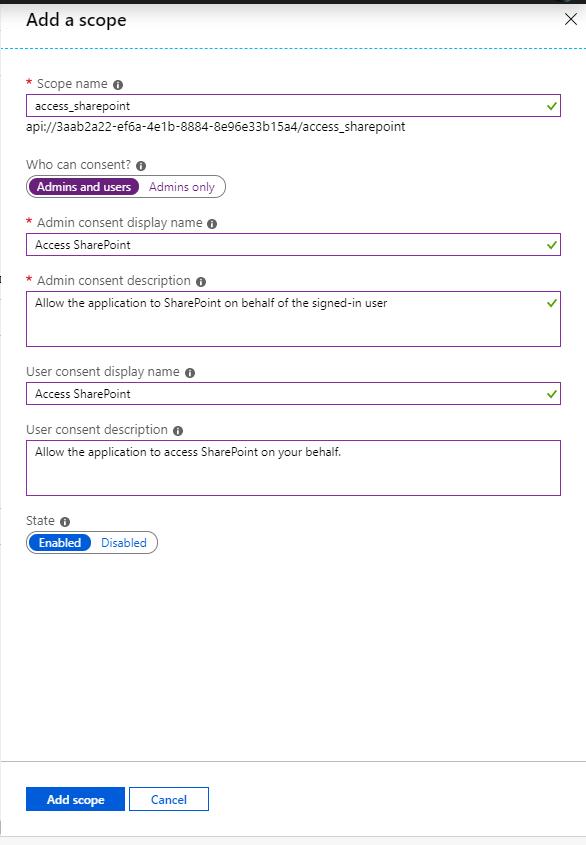Screen dimensions: 586x845
Task: Cancel adding the scope
Action: click(x=169, y=799)
